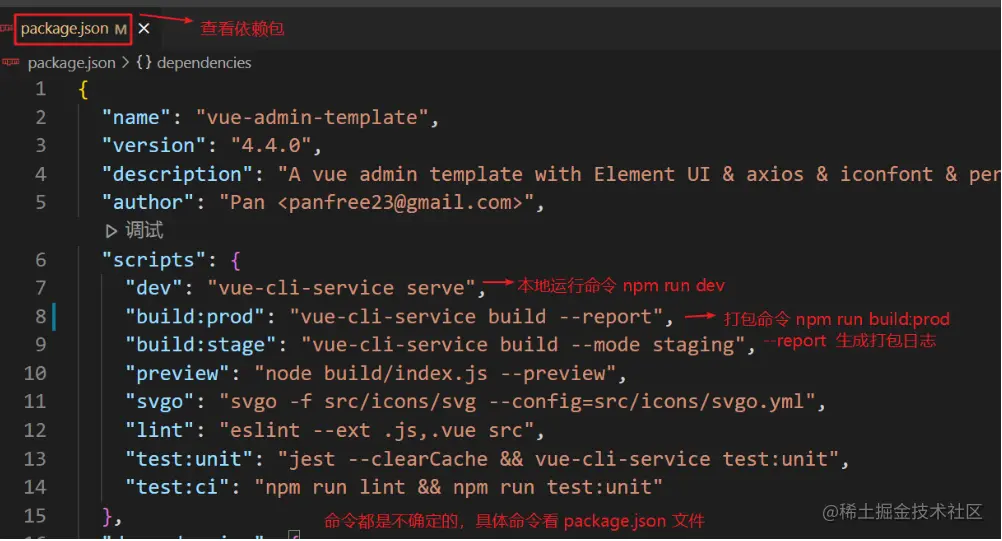Click line number 1 in gutter
This screenshot has height=541, width=1002.
point(40,89)
